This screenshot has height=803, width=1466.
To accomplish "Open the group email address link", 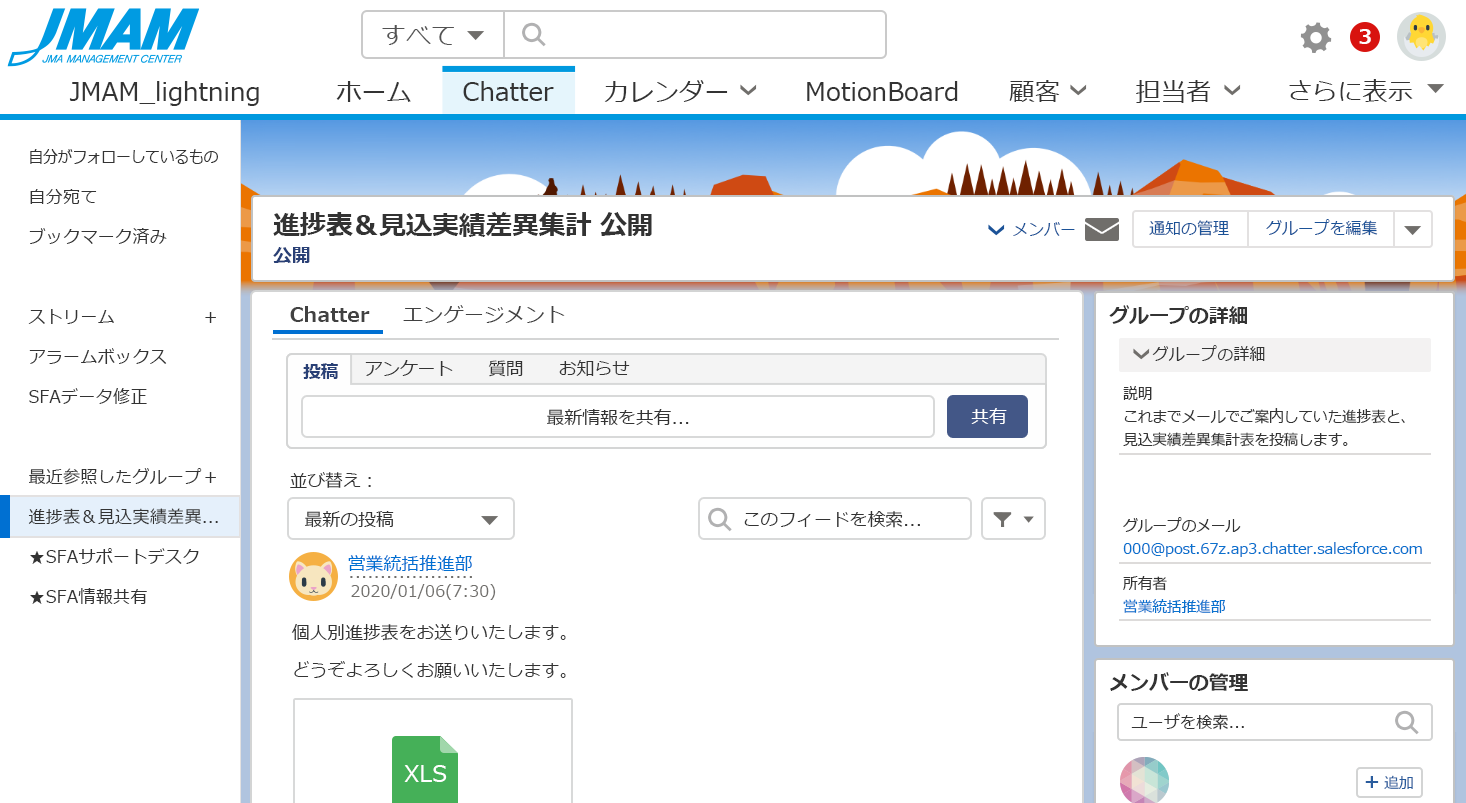I will coord(1272,549).
